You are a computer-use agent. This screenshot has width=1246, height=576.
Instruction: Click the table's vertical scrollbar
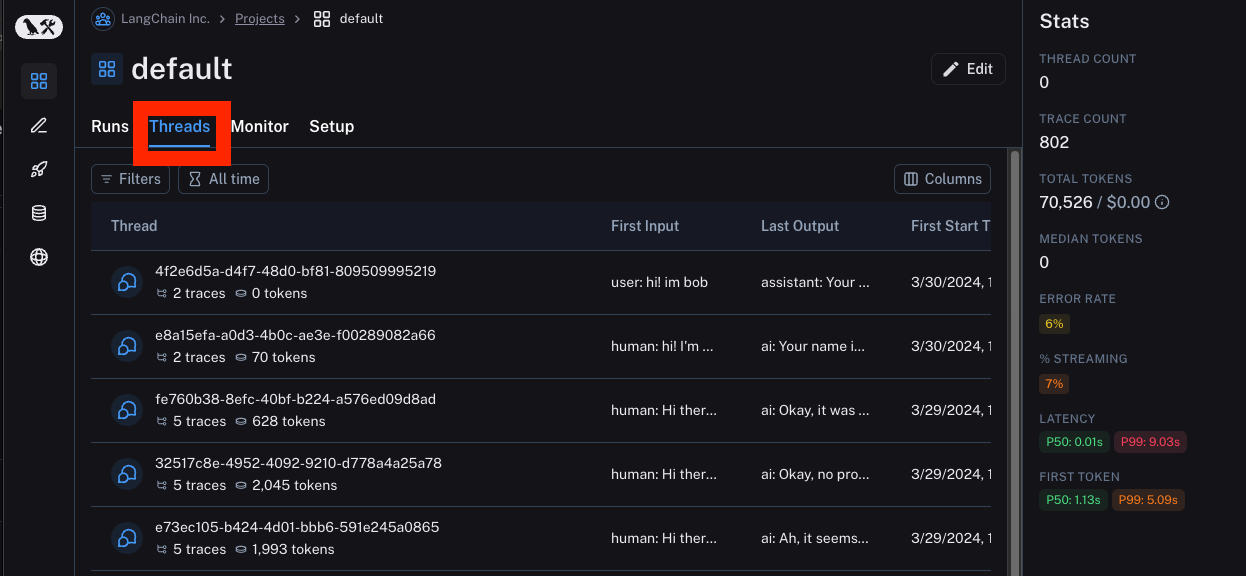pos(1015,300)
